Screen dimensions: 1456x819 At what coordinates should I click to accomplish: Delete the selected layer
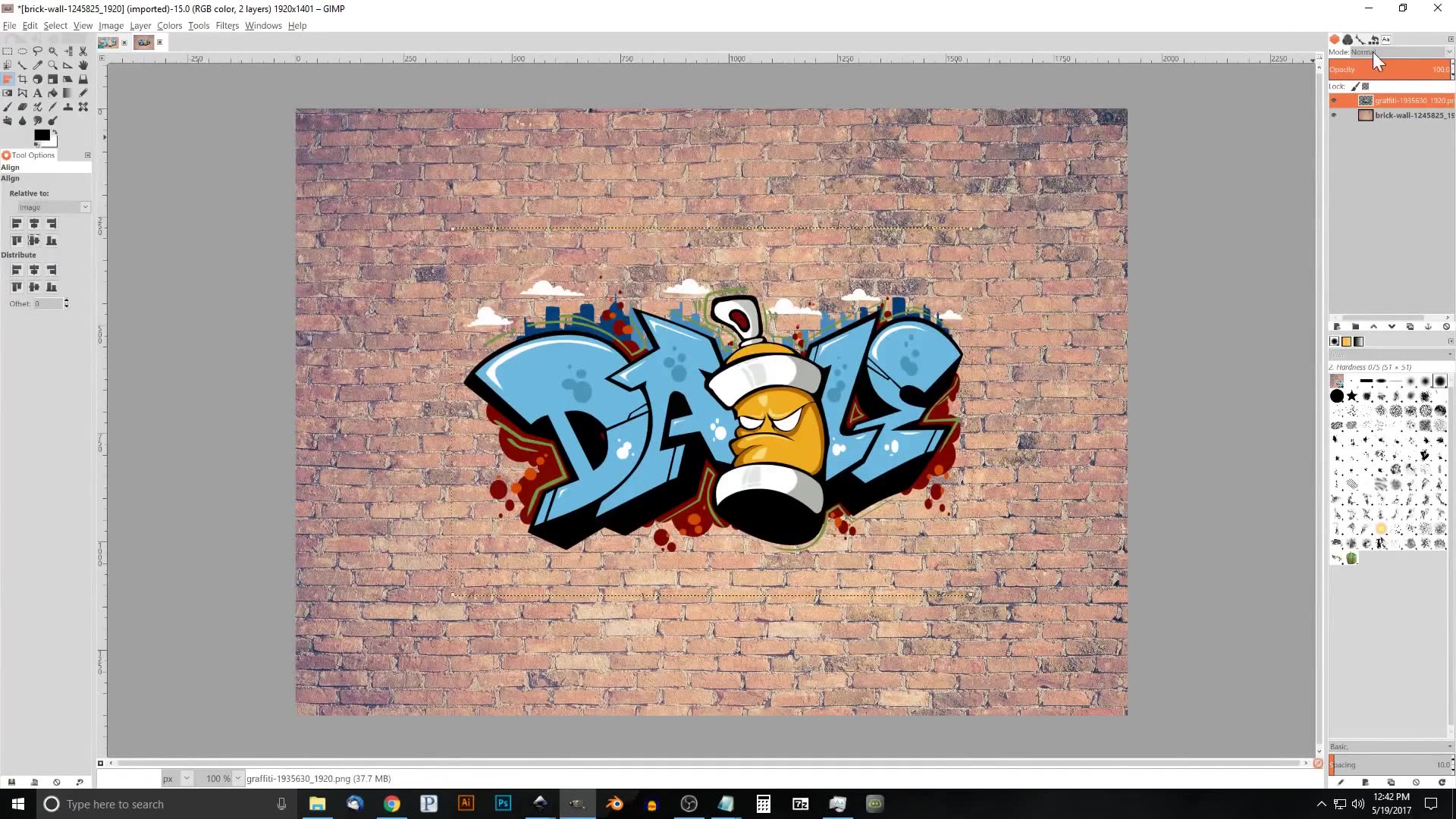pos(1446,327)
